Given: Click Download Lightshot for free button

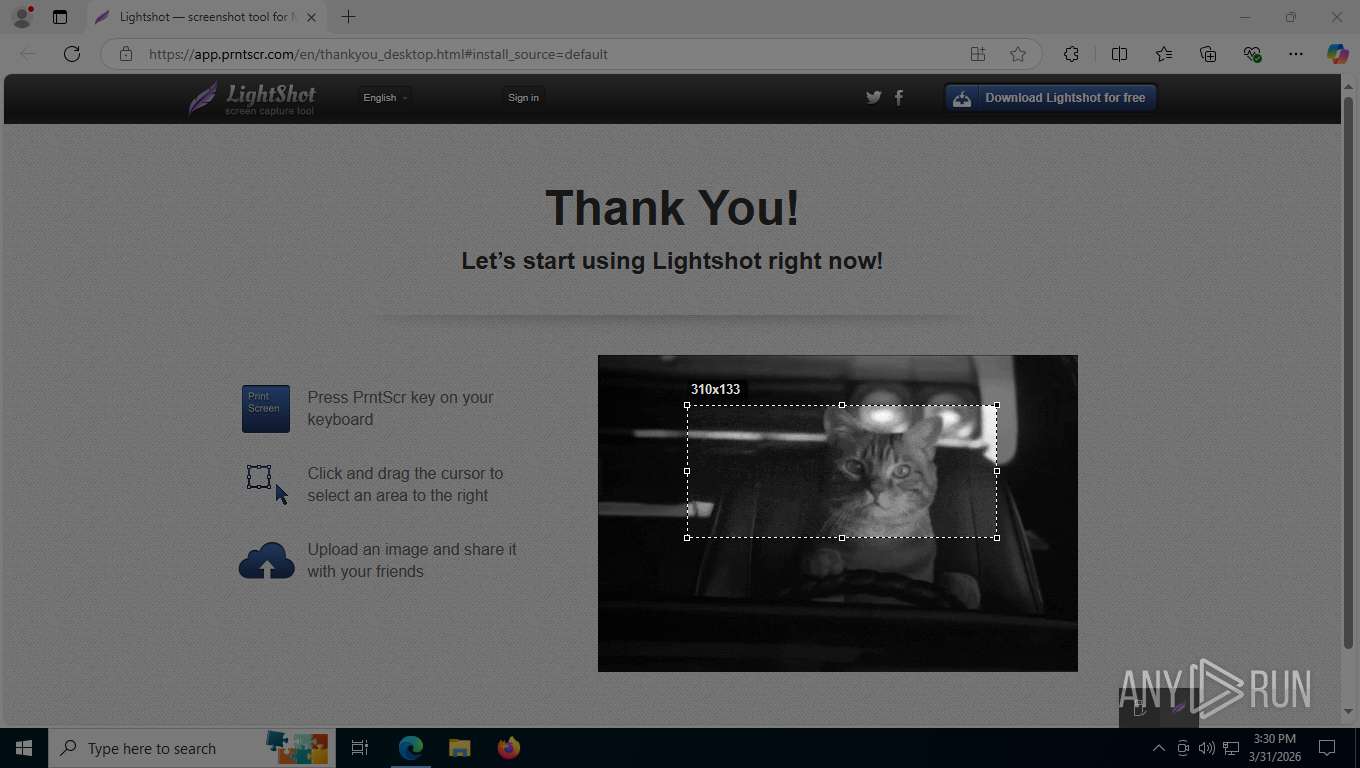Looking at the screenshot, I should [x=1051, y=97].
